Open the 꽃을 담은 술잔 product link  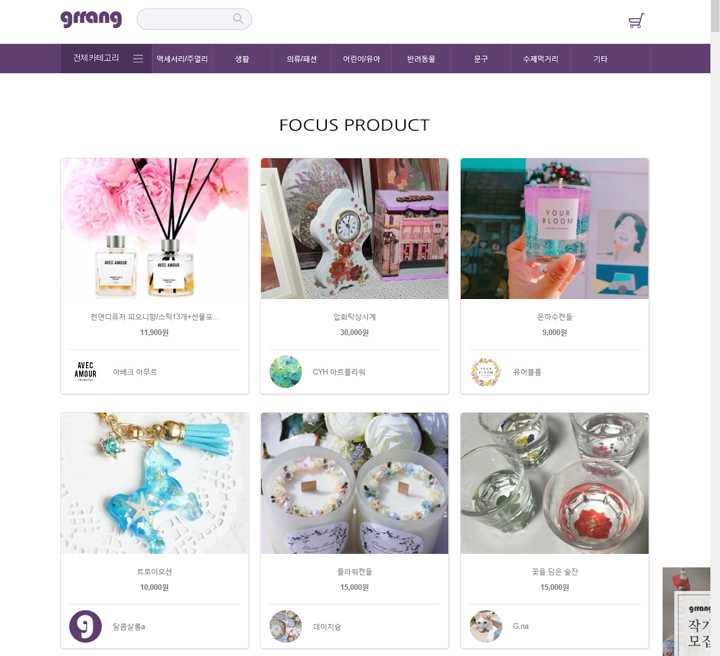pyautogui.click(x=555, y=572)
